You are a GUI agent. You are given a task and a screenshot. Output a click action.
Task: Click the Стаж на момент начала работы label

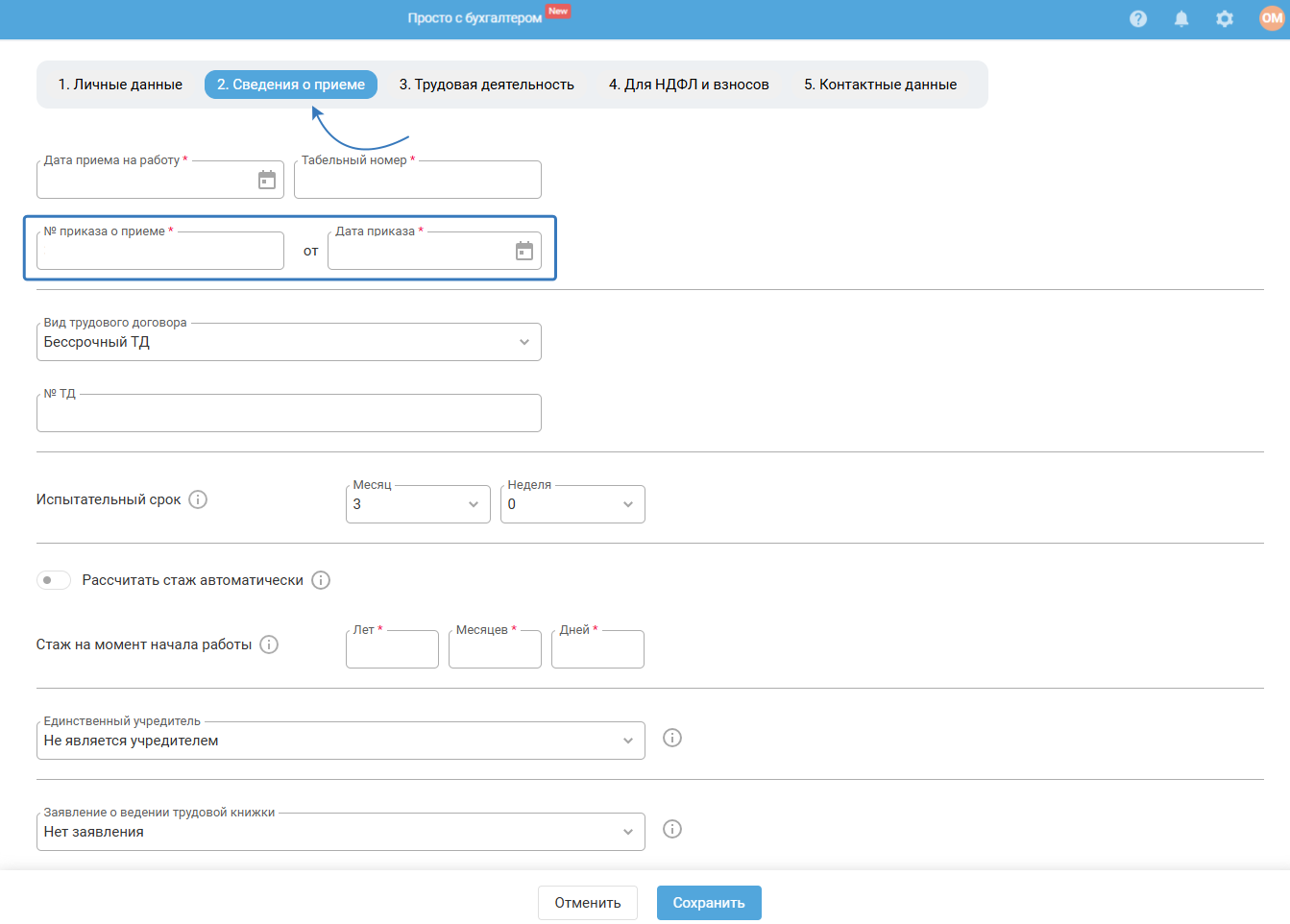point(144,644)
